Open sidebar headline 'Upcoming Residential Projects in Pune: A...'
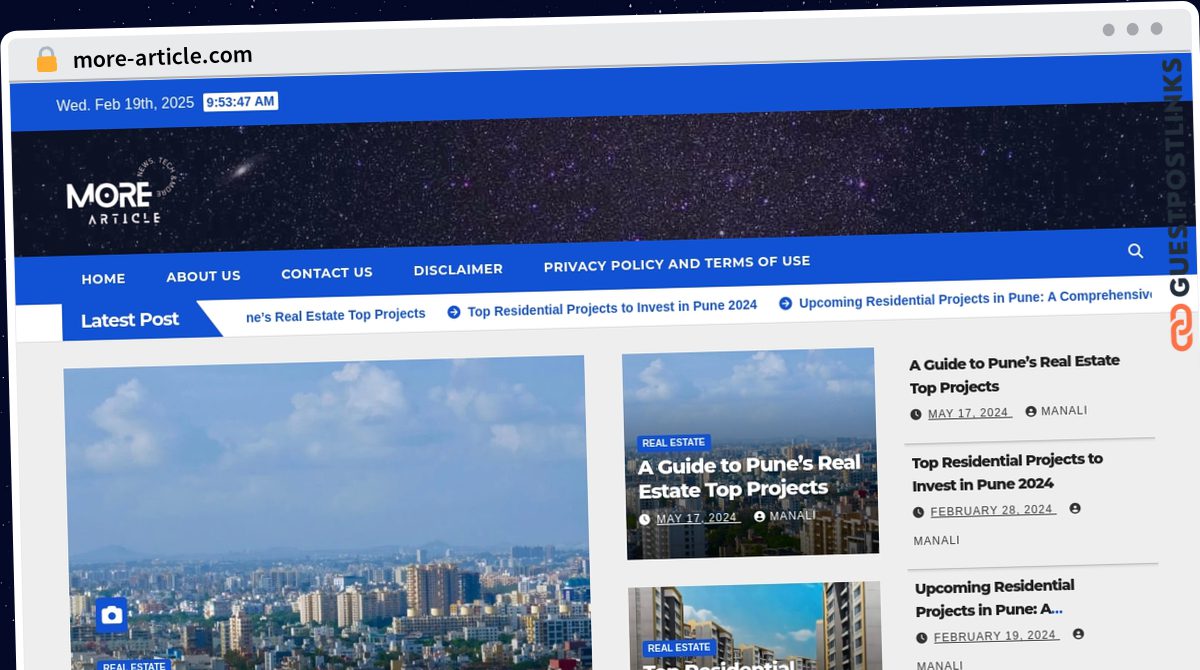The image size is (1200, 670). tap(994, 598)
